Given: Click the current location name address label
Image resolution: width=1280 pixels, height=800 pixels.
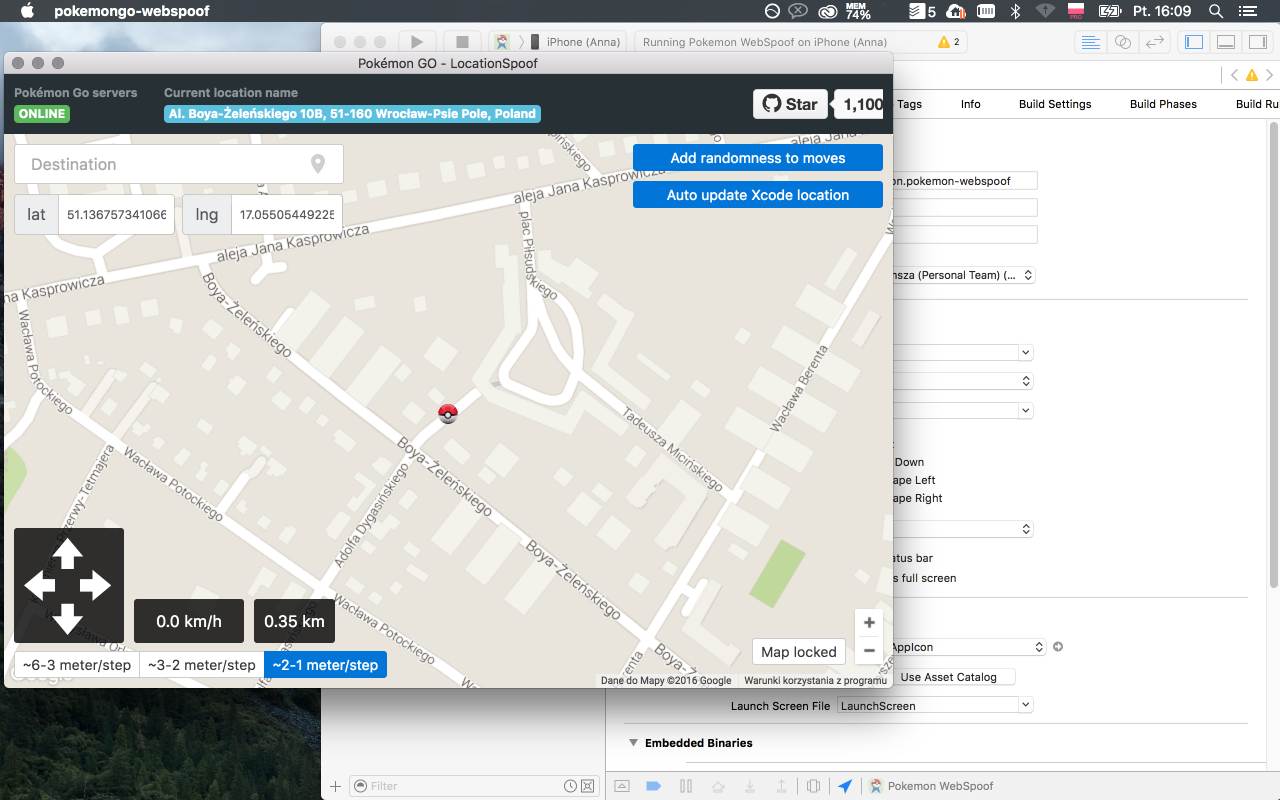Looking at the screenshot, I should click(352, 114).
